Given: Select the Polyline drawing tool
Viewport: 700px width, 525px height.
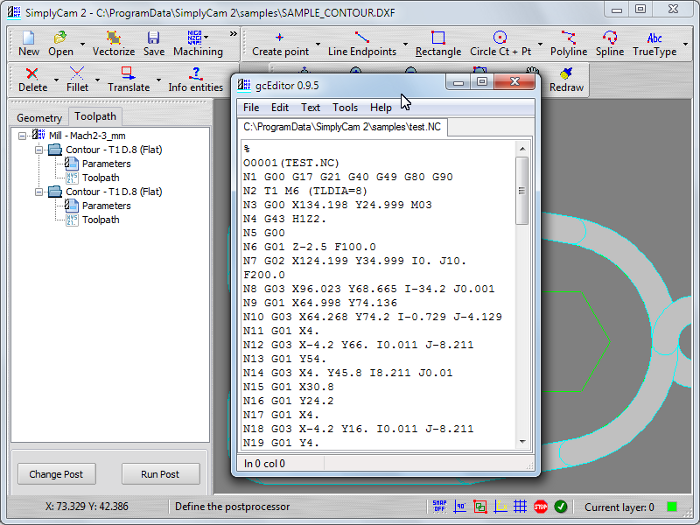Looking at the screenshot, I should 569,43.
